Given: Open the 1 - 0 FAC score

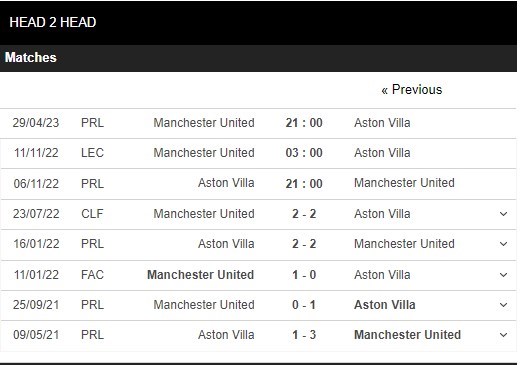Looking at the screenshot, I should (x=304, y=275).
